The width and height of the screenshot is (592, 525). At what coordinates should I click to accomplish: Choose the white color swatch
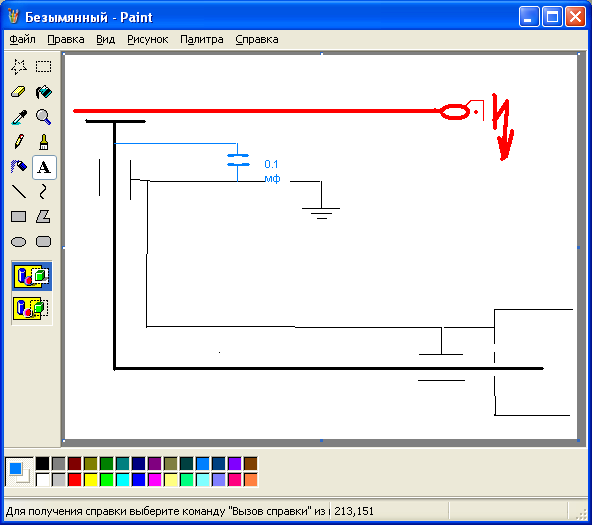pyautogui.click(x=43, y=480)
